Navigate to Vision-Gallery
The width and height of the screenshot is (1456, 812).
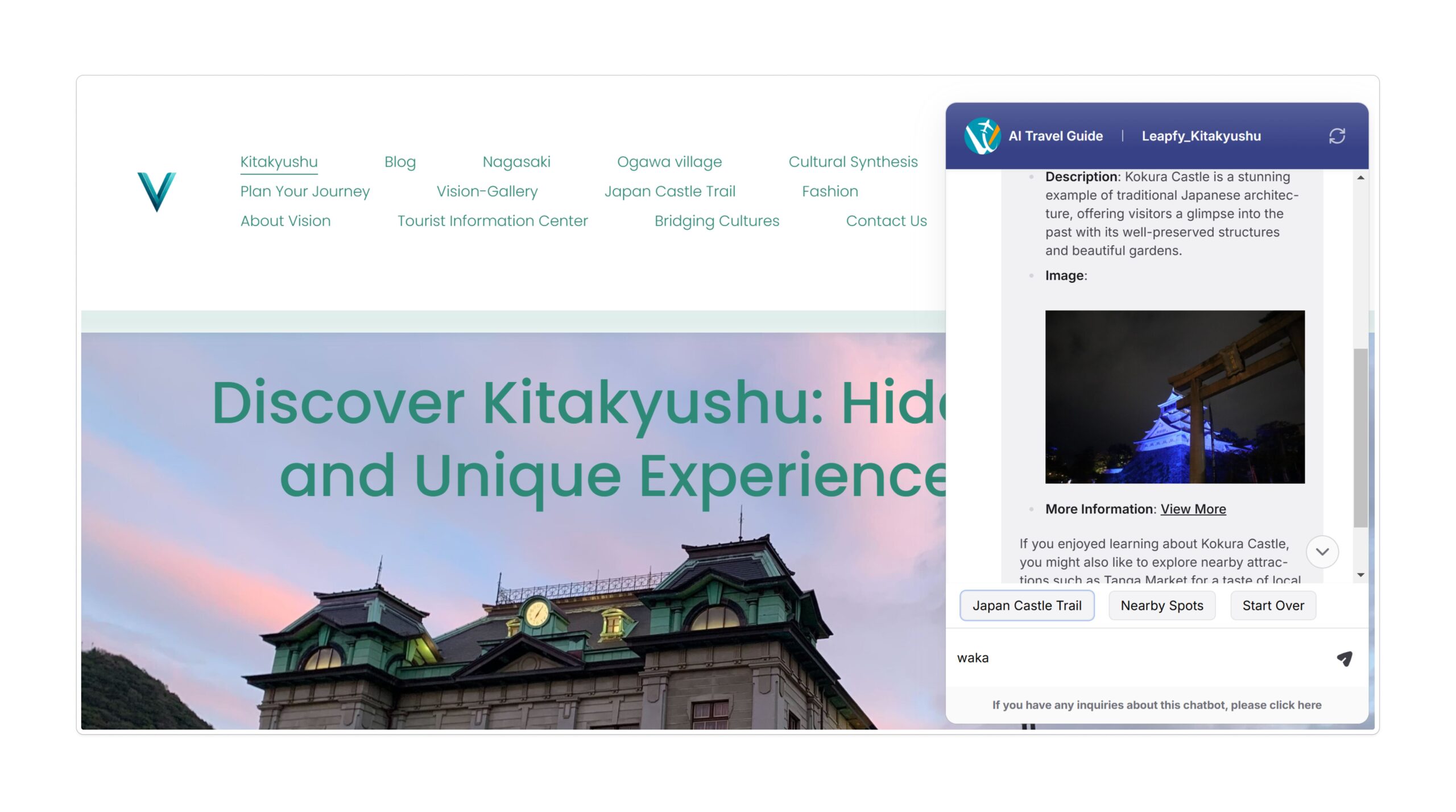pyautogui.click(x=486, y=191)
